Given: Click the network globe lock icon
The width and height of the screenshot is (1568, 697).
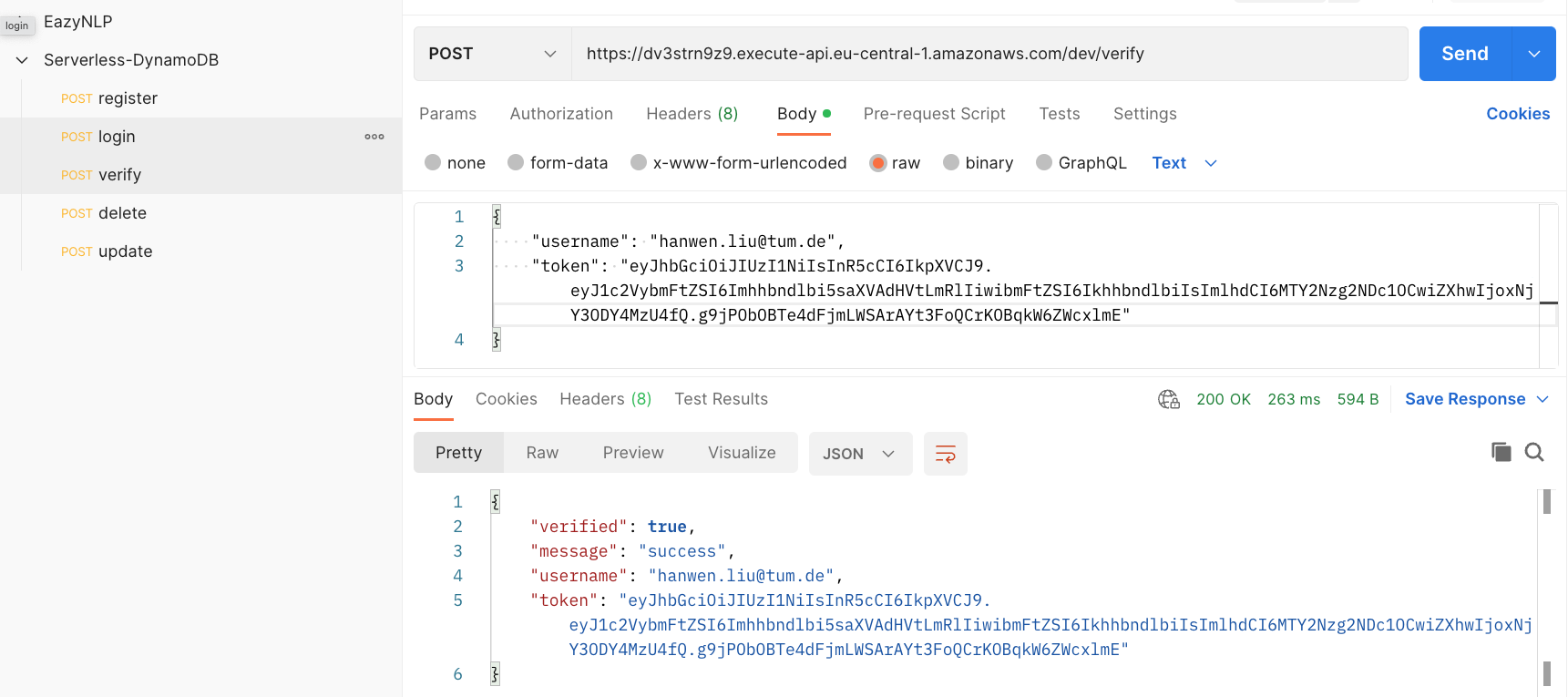Looking at the screenshot, I should pyautogui.click(x=1169, y=399).
